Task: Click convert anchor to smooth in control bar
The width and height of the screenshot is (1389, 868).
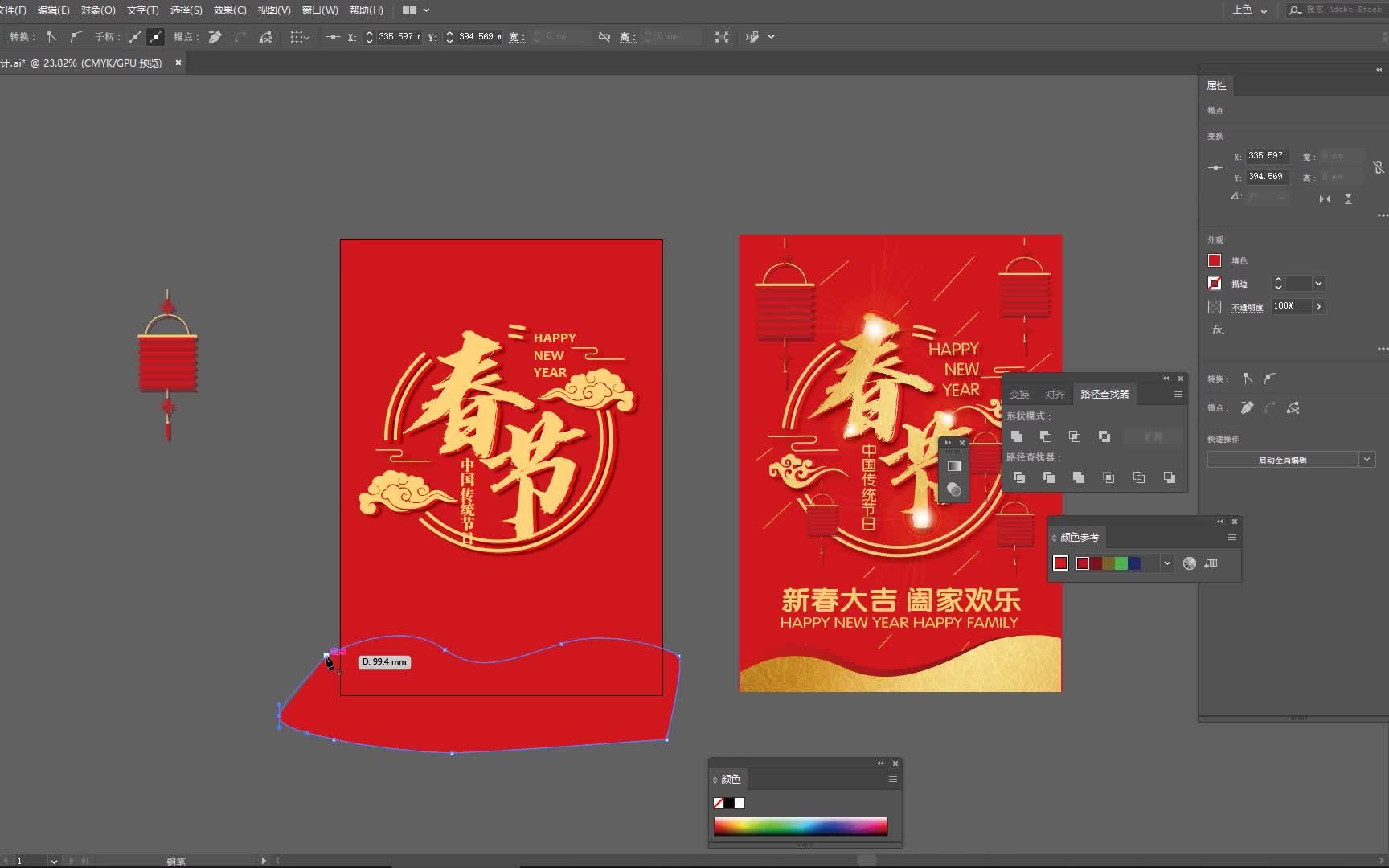Action: point(76,37)
